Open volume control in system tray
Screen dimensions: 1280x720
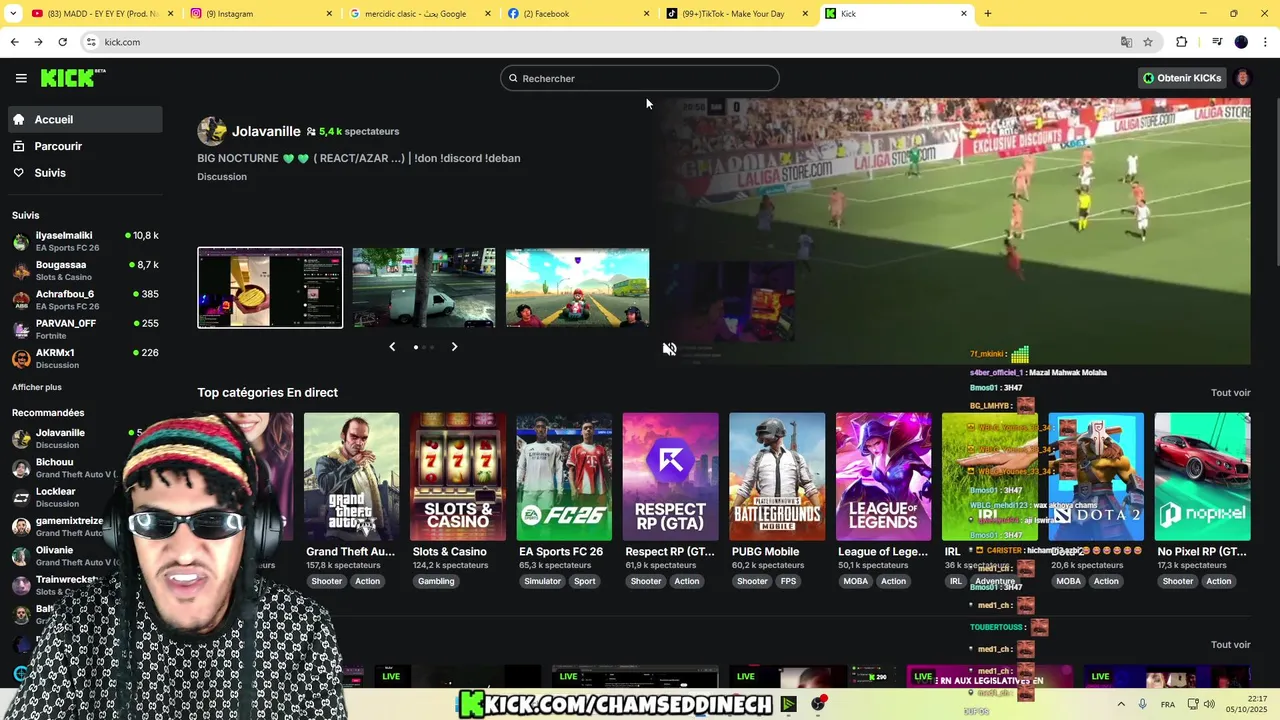pyautogui.click(x=1211, y=704)
